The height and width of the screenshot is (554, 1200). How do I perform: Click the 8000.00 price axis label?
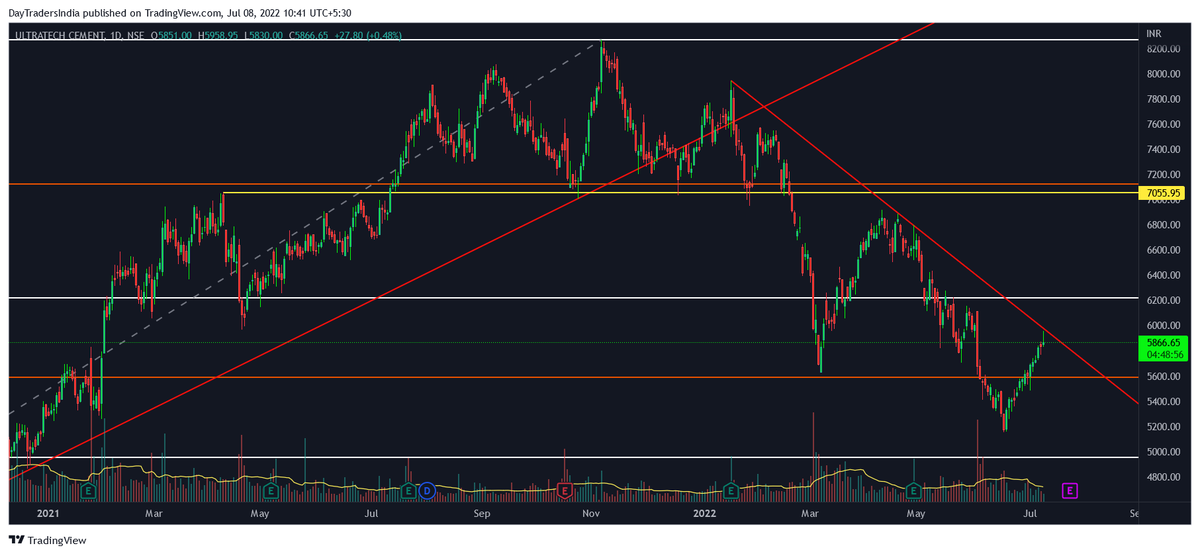pos(1164,74)
